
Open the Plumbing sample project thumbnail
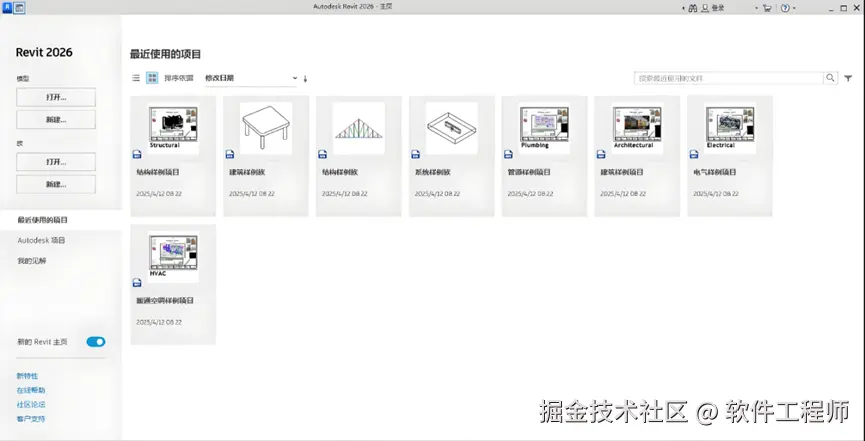pos(544,128)
